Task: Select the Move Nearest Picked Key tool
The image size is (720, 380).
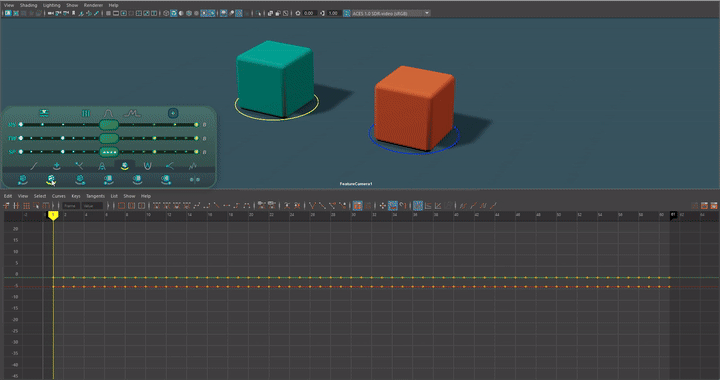Action: [6, 206]
